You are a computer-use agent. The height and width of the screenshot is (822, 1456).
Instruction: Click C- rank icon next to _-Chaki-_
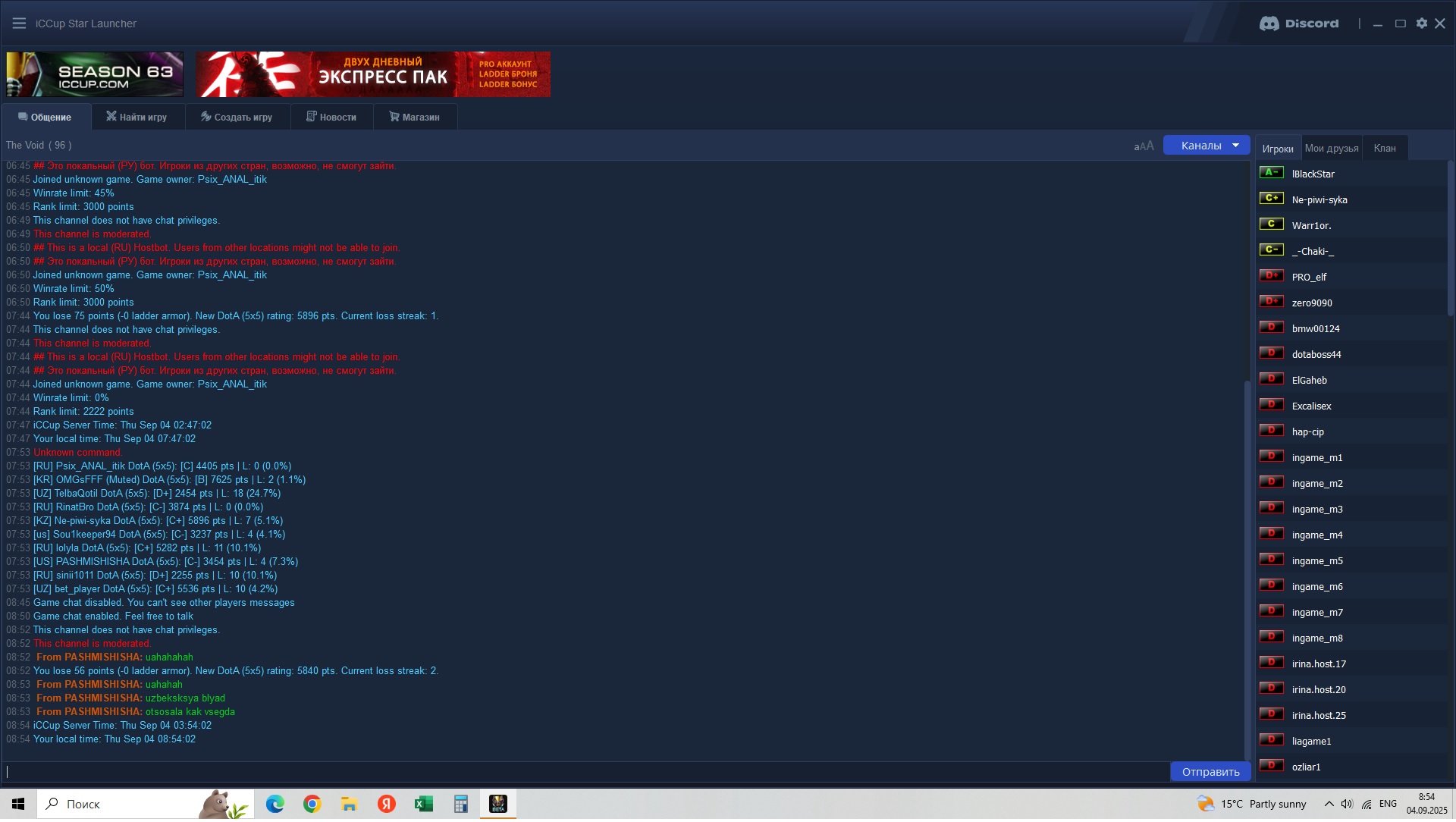tap(1272, 250)
